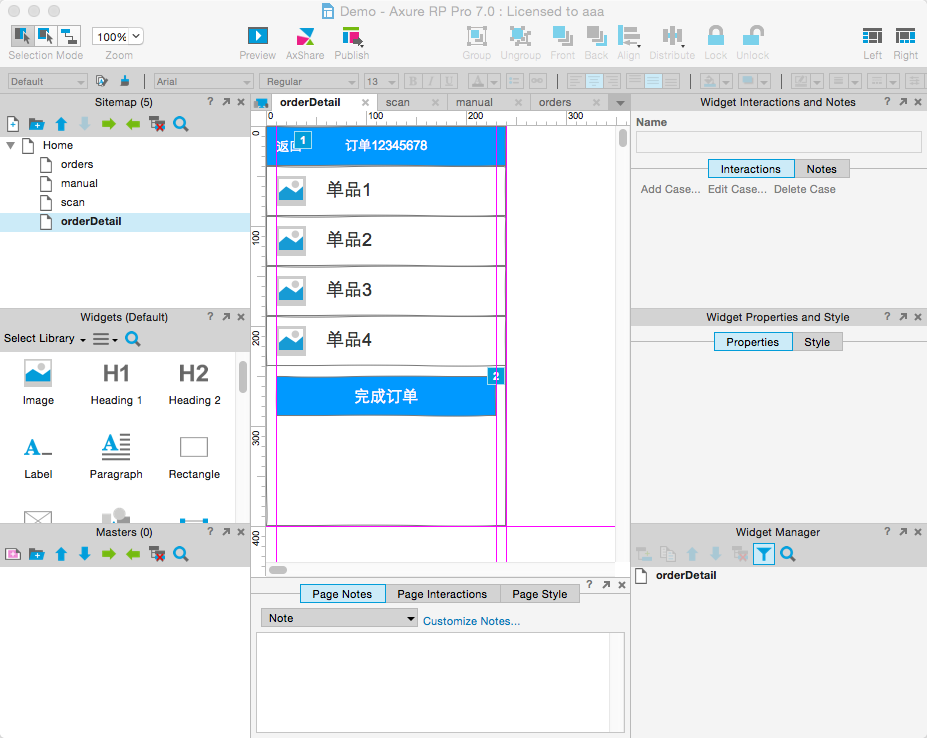Image resolution: width=927 pixels, height=738 pixels.
Task: Indent page with Sitemap green right arrow
Action: coord(109,124)
